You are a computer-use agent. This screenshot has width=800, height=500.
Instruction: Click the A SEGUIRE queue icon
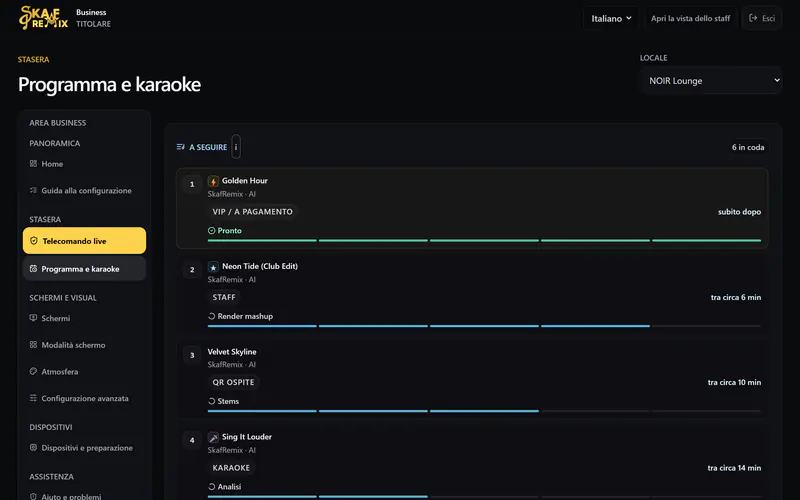point(181,147)
